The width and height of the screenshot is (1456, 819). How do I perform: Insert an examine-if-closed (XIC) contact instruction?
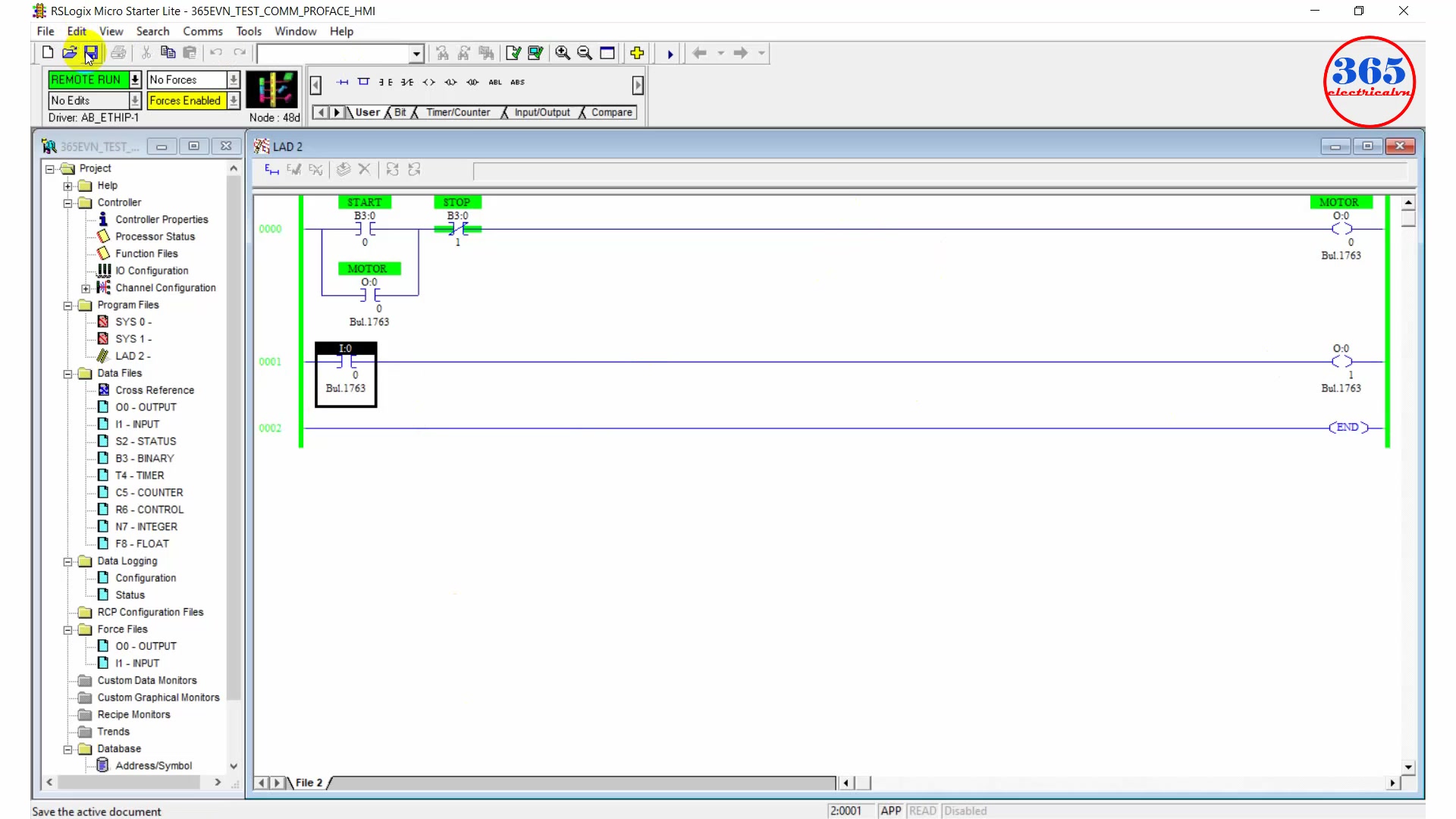click(385, 82)
